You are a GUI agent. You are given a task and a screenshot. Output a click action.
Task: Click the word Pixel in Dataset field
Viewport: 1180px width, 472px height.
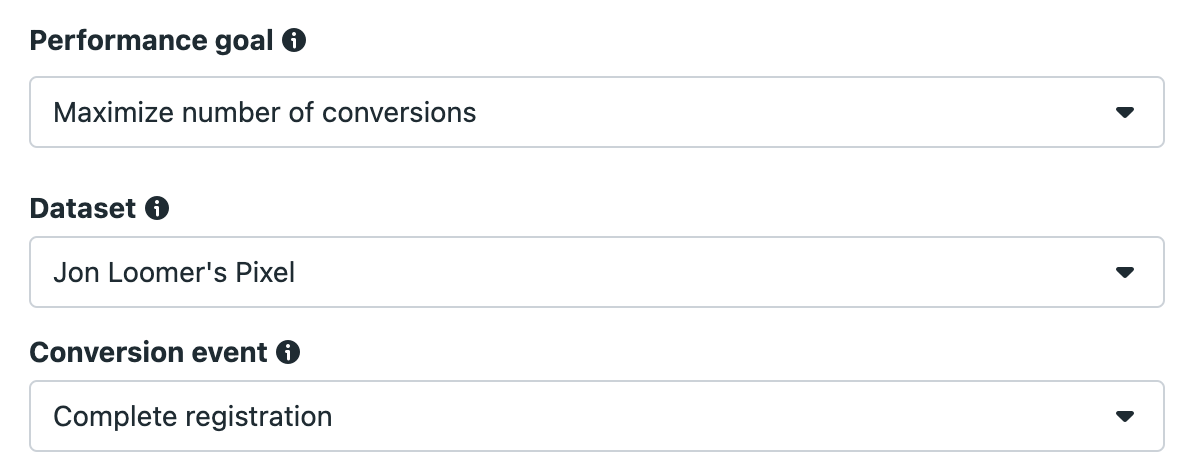pos(265,272)
